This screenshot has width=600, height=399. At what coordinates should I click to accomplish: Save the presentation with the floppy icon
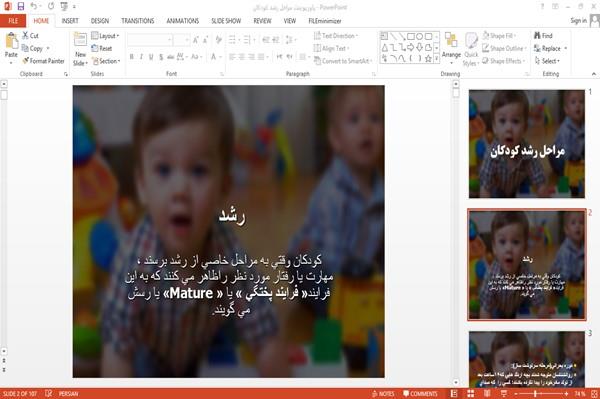tap(21, 7)
